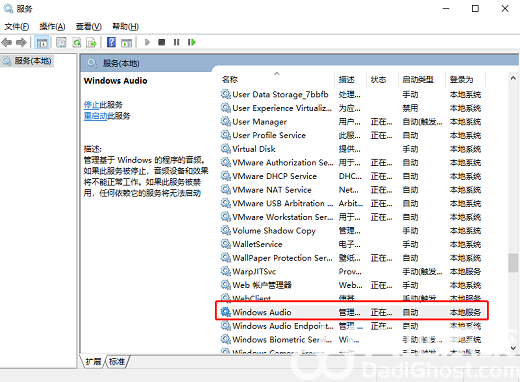Viewport: 520px width, 382px height.
Task: Select the Volume Shadow Copy service
Action: point(351,231)
